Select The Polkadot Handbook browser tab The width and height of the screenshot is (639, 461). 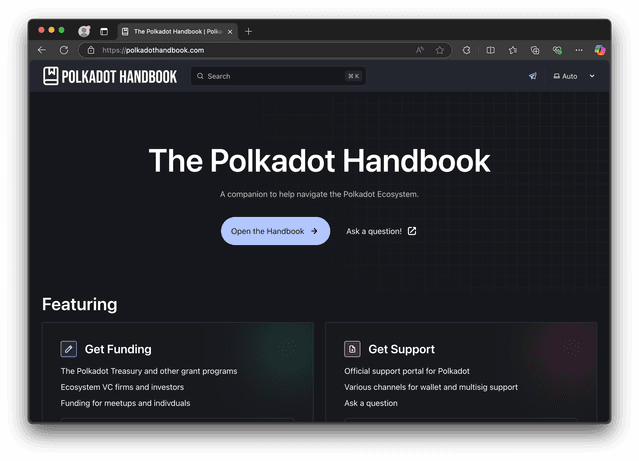[178, 31]
